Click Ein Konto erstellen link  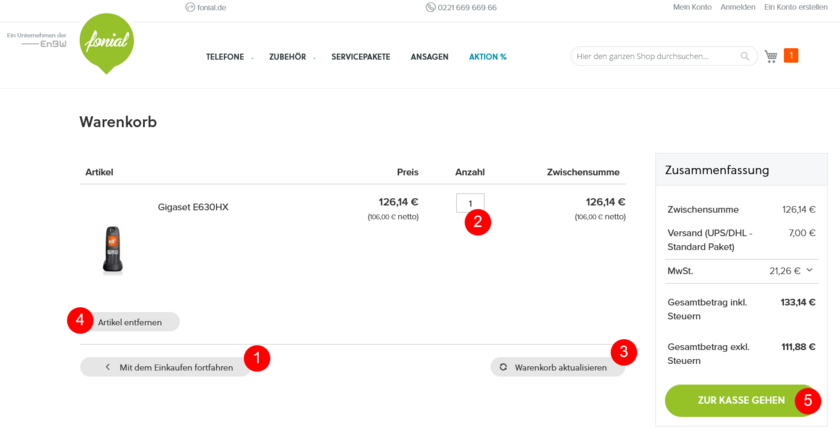coord(796,7)
